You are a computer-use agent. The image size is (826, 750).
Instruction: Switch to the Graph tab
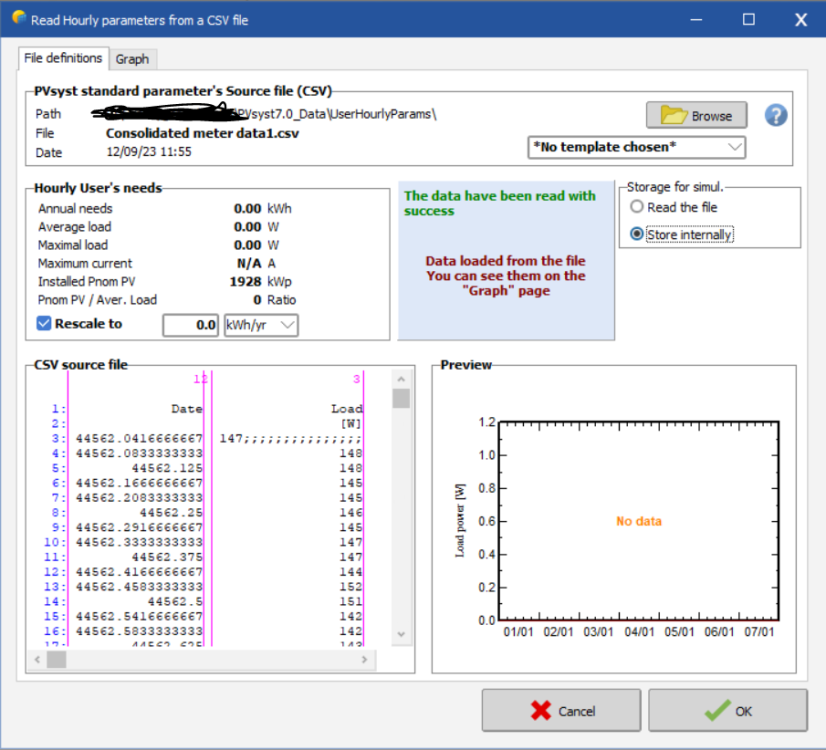click(x=132, y=59)
